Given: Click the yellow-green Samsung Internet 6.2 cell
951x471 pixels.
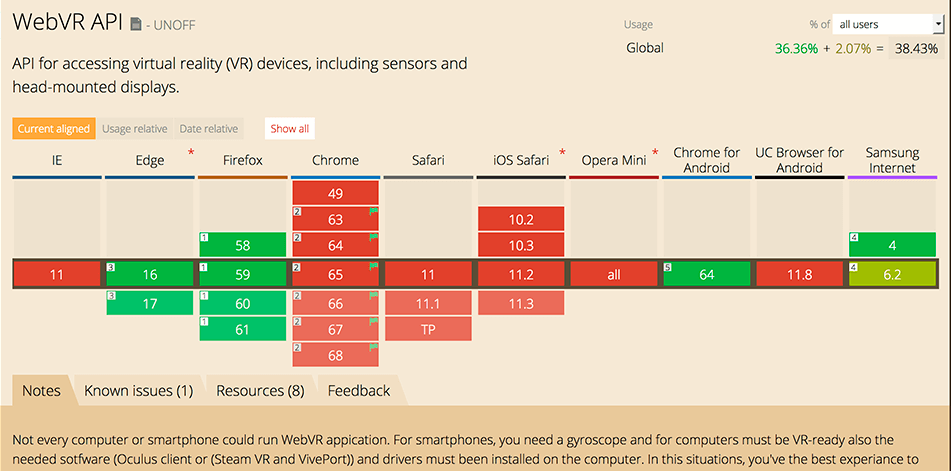Looking at the screenshot, I should (892, 274).
